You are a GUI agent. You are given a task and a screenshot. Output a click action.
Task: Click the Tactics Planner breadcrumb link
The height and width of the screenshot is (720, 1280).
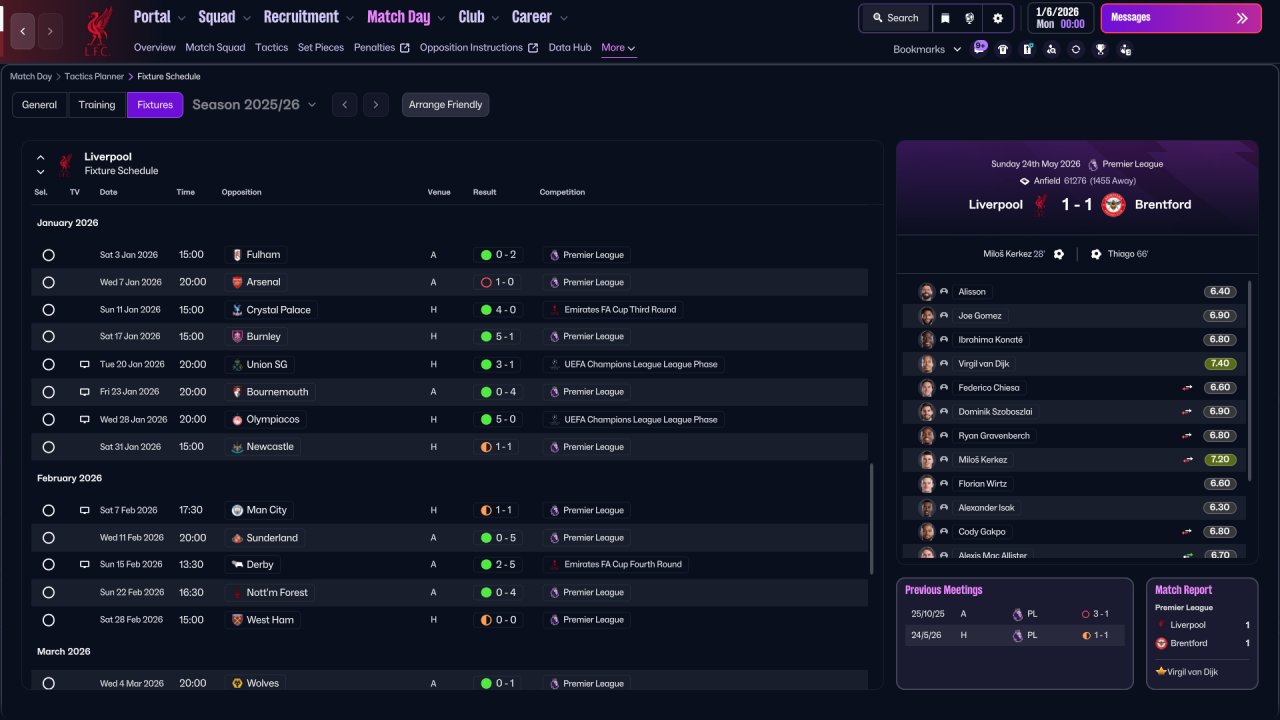click(94, 77)
